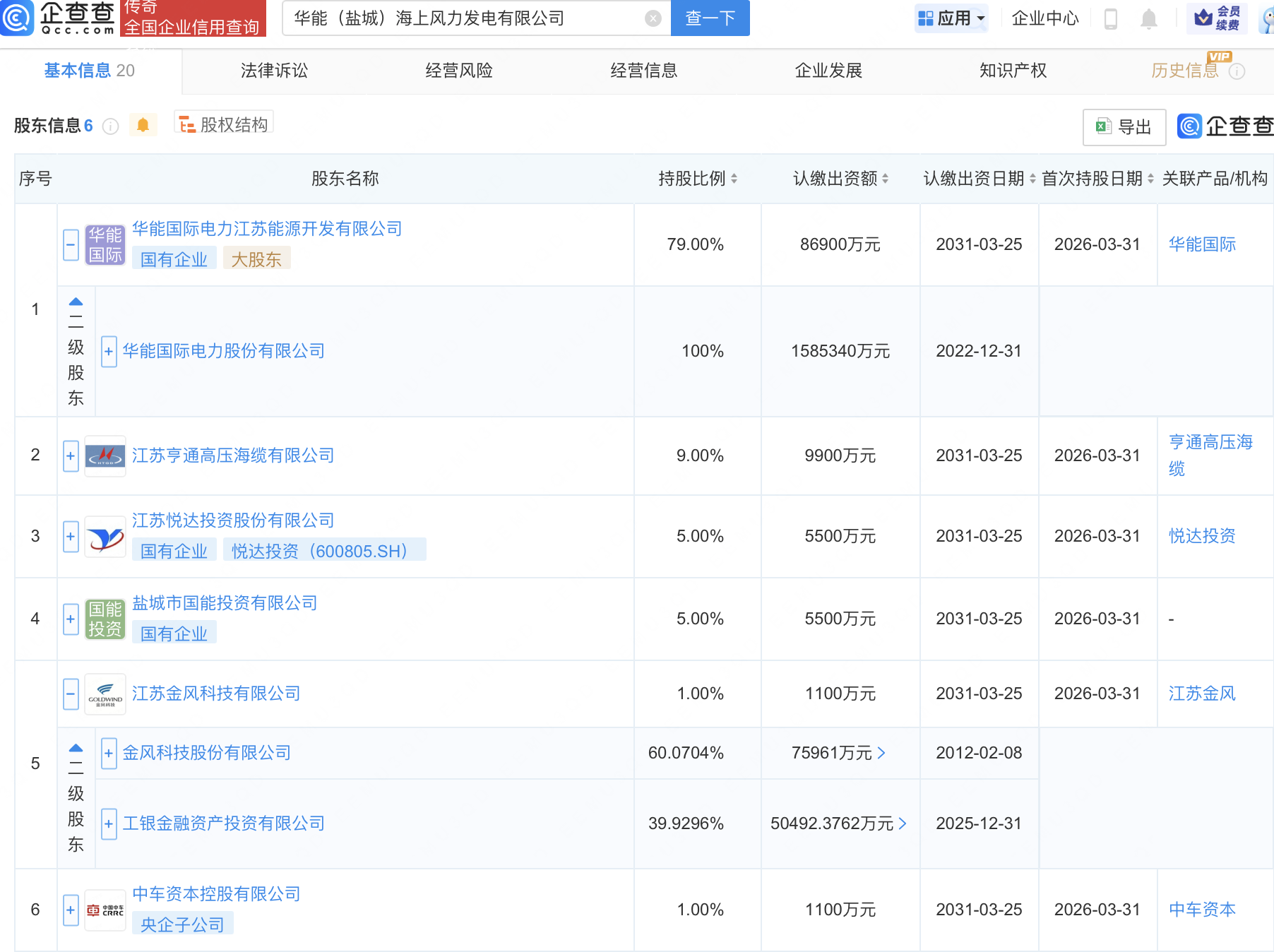This screenshot has width=1274, height=952.
Task: Click the bell alert icon beside 股东信息
Action: [x=143, y=126]
